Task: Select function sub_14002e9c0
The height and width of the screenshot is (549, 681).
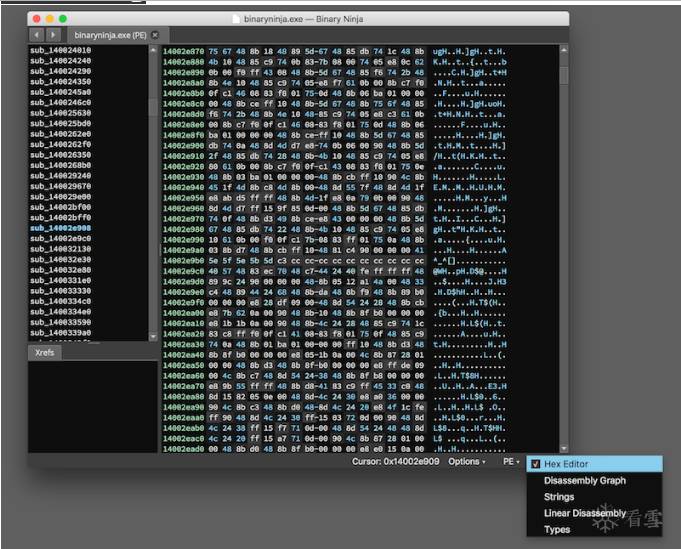Action: click(x=60, y=238)
